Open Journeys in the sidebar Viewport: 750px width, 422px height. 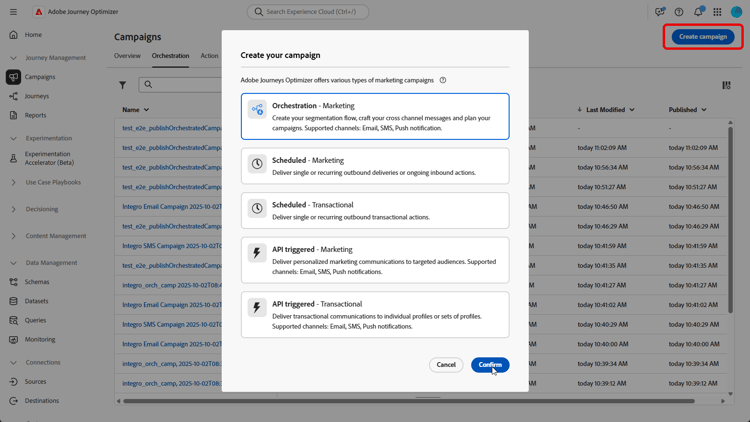37,96
